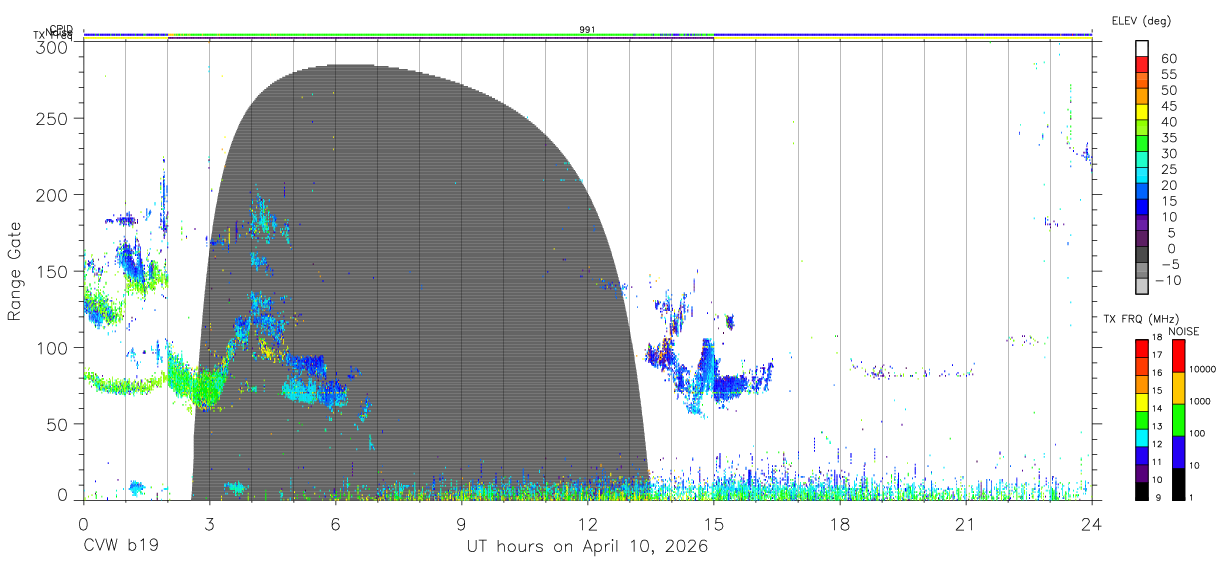Click the '10000' label on NOISE colorbar

(x=1204, y=370)
